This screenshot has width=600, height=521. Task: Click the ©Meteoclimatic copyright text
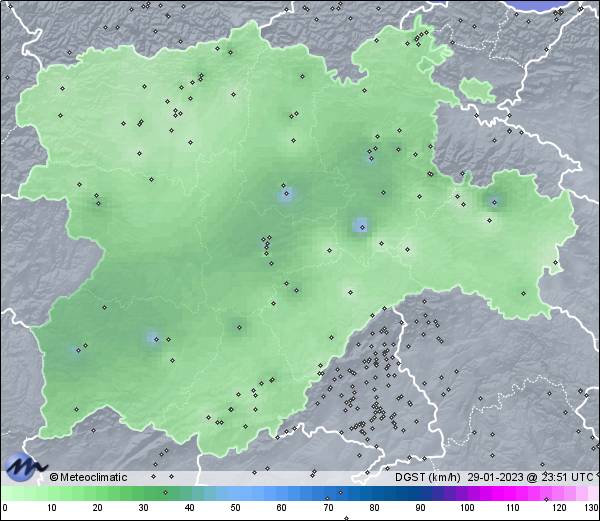click(x=89, y=477)
